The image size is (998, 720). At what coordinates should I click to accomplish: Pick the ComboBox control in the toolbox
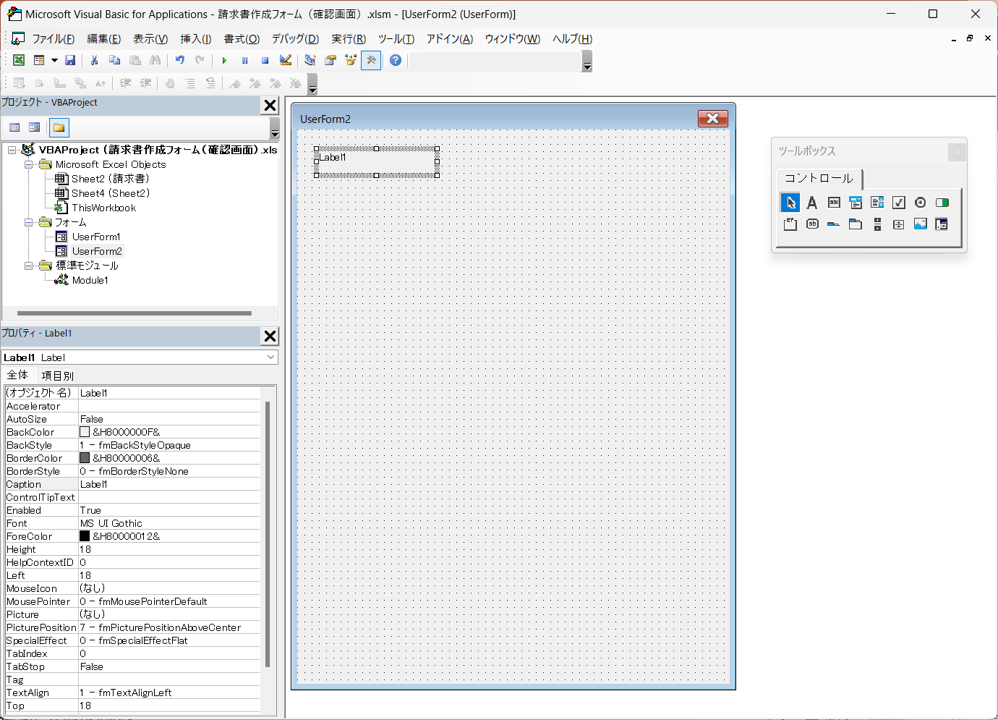point(855,203)
